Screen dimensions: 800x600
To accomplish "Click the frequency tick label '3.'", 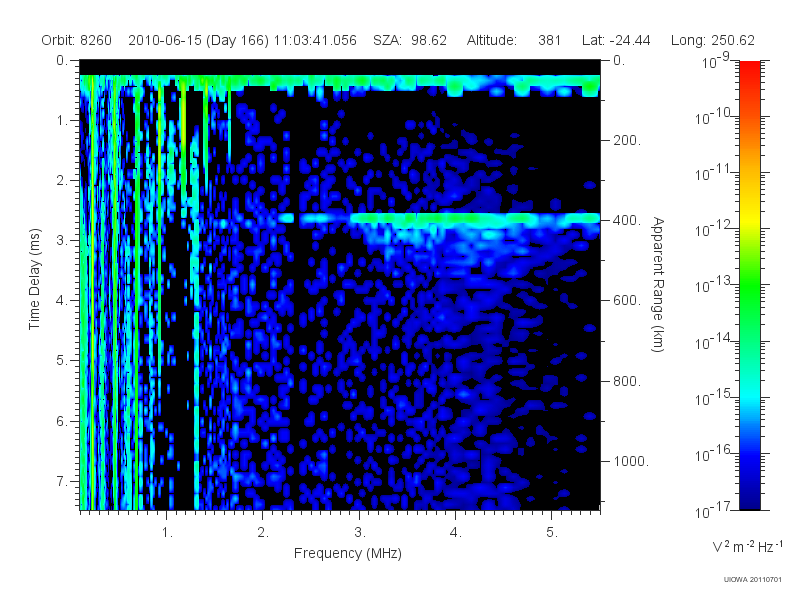I will click(360, 533).
